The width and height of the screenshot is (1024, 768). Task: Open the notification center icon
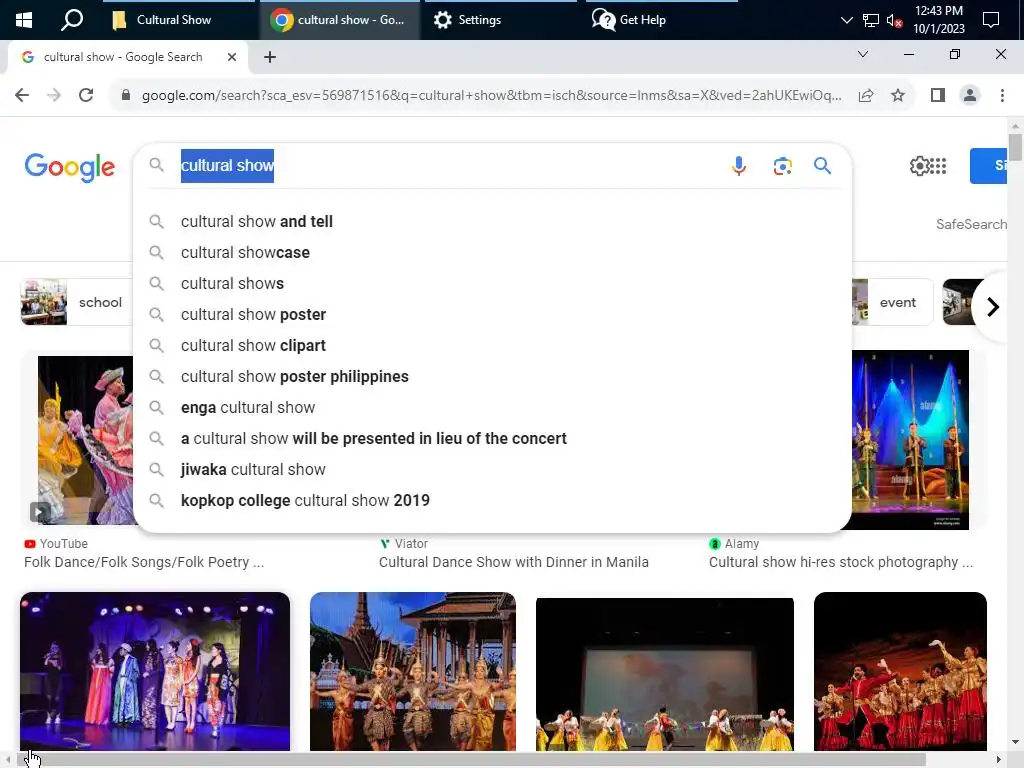pos(991,20)
